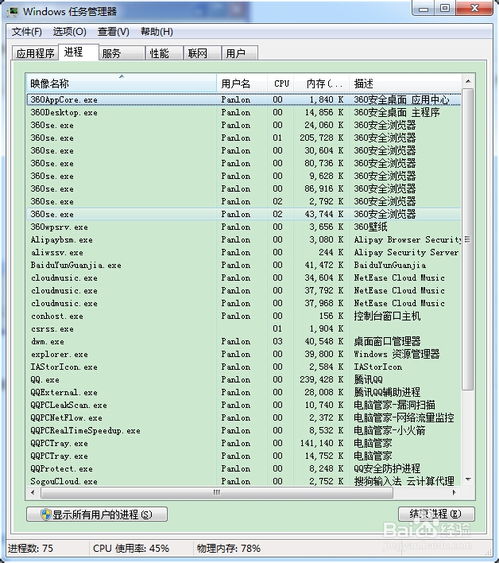Viewport: 499px width, 563px height.
Task: Select the BaiduYunGuanjia.exe process
Action: (244, 265)
